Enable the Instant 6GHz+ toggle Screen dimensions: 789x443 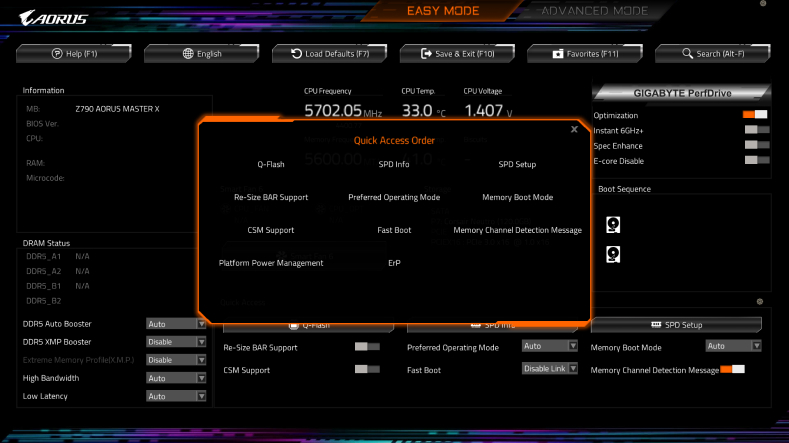[x=757, y=130]
